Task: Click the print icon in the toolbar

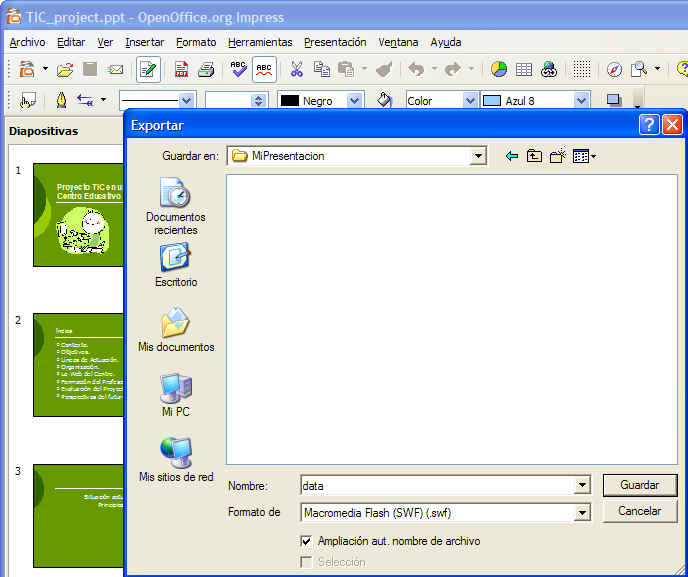Action: [x=206, y=69]
